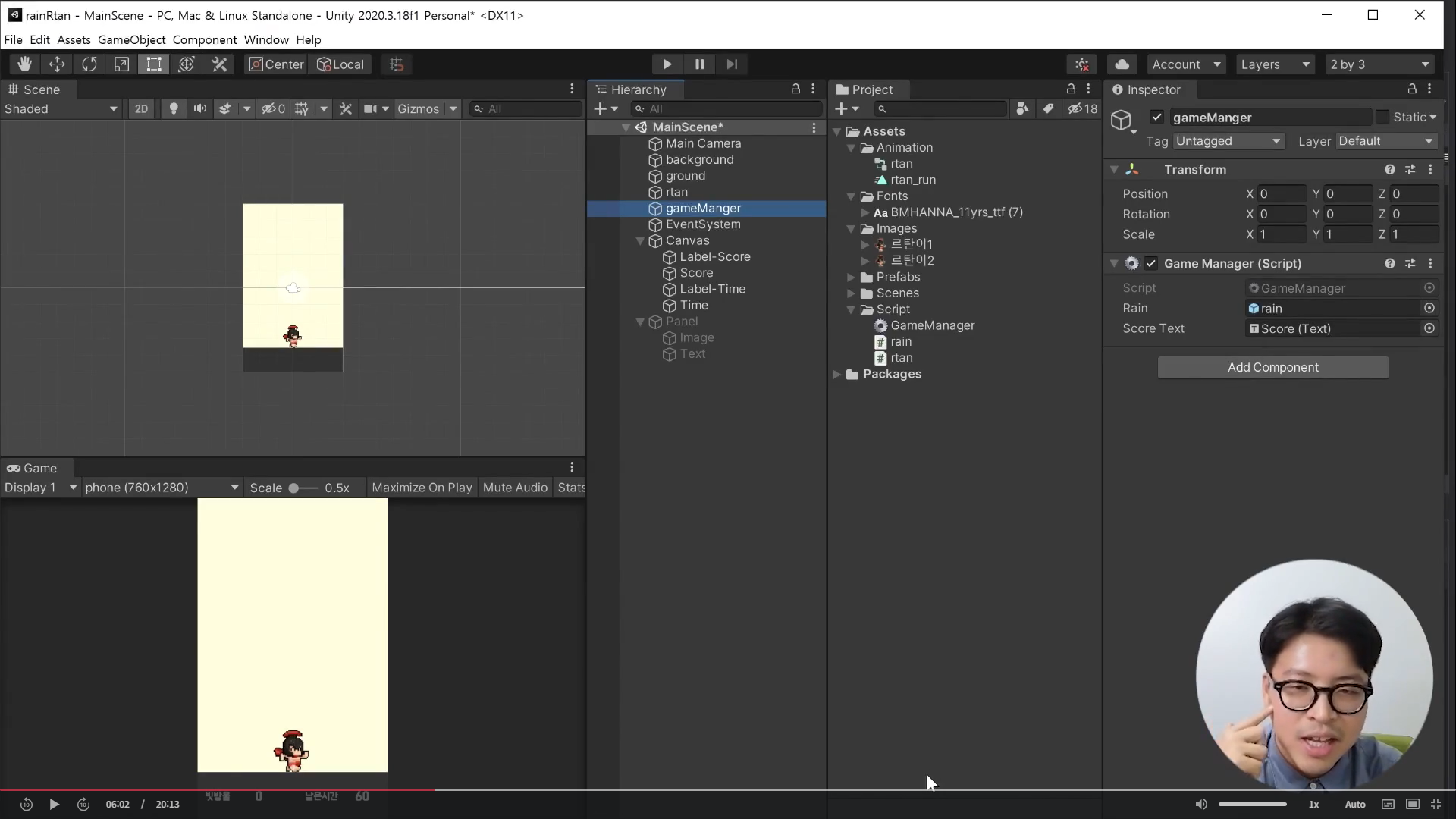
Task: Open the Account dropdown
Action: [1186, 64]
